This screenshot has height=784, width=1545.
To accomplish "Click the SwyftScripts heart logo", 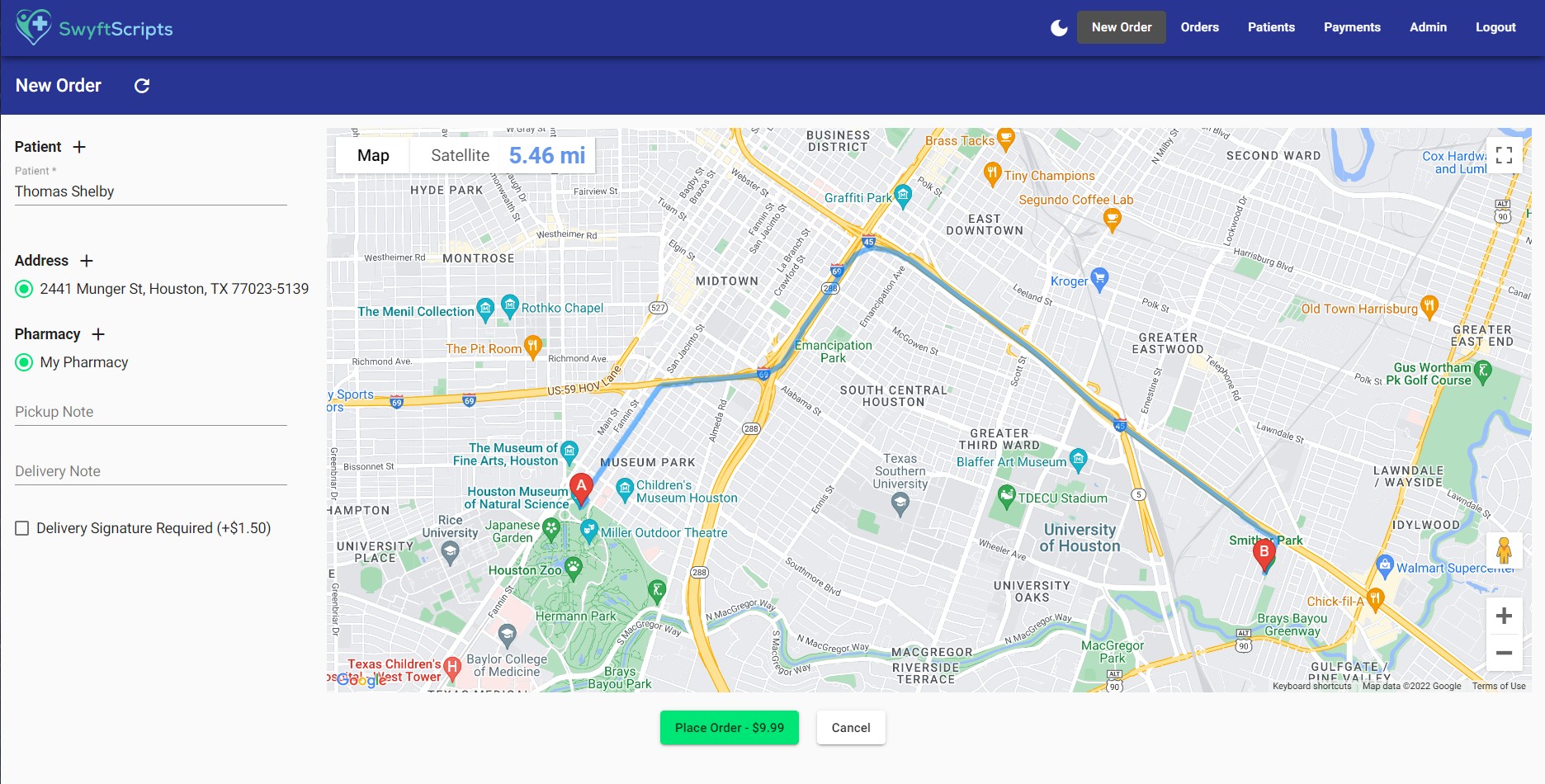I will [33, 27].
